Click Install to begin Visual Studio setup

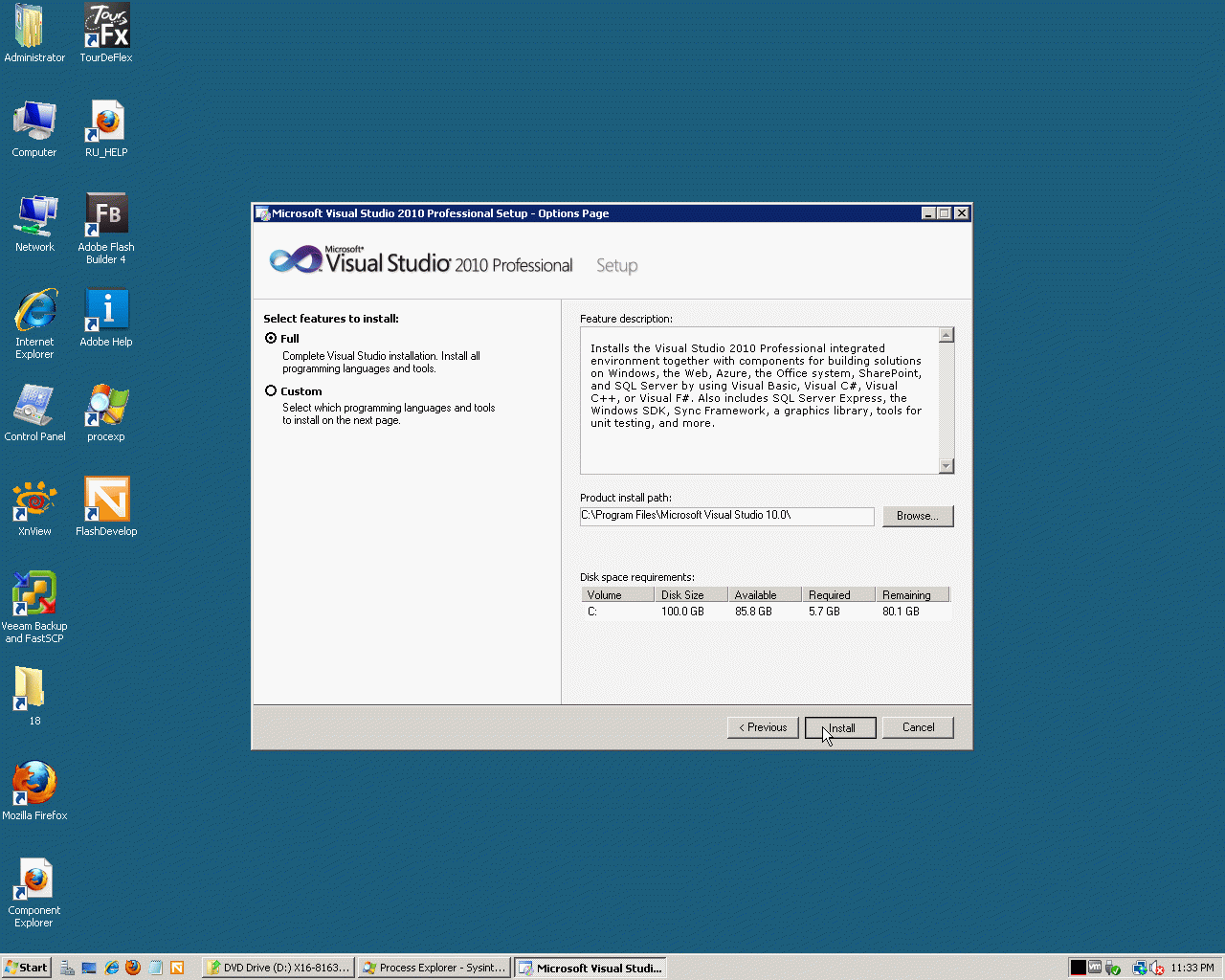(840, 728)
